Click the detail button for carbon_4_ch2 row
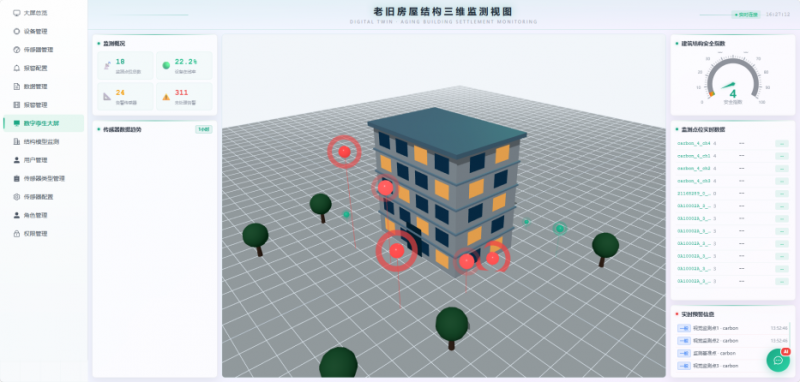800x382 pixels. point(782,168)
